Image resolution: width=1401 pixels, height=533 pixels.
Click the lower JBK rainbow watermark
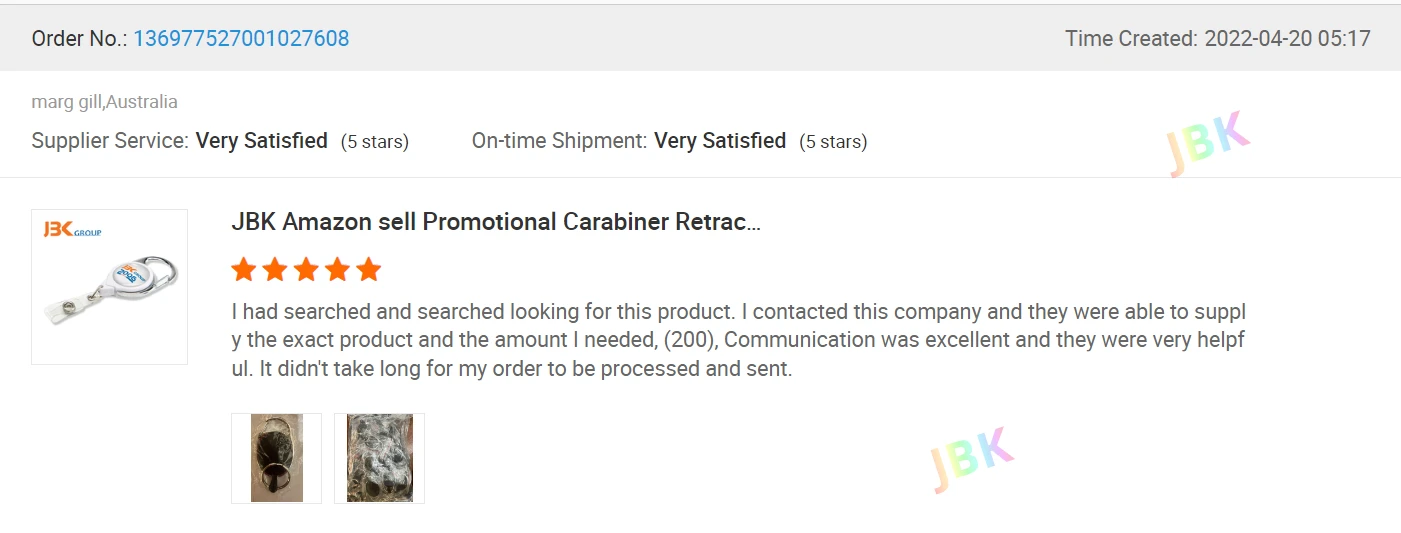tap(971, 459)
